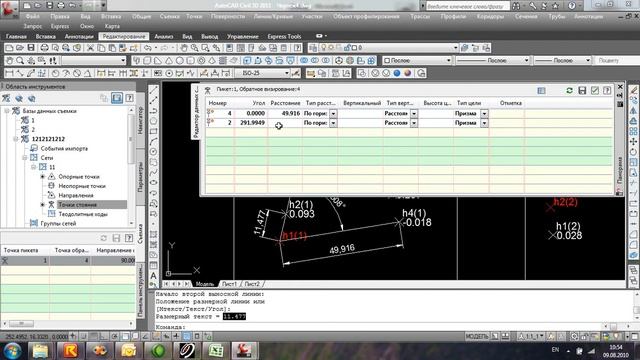This screenshot has height=360, width=640.
Task: Click into the keyword search field at top
Action: [467, 6]
